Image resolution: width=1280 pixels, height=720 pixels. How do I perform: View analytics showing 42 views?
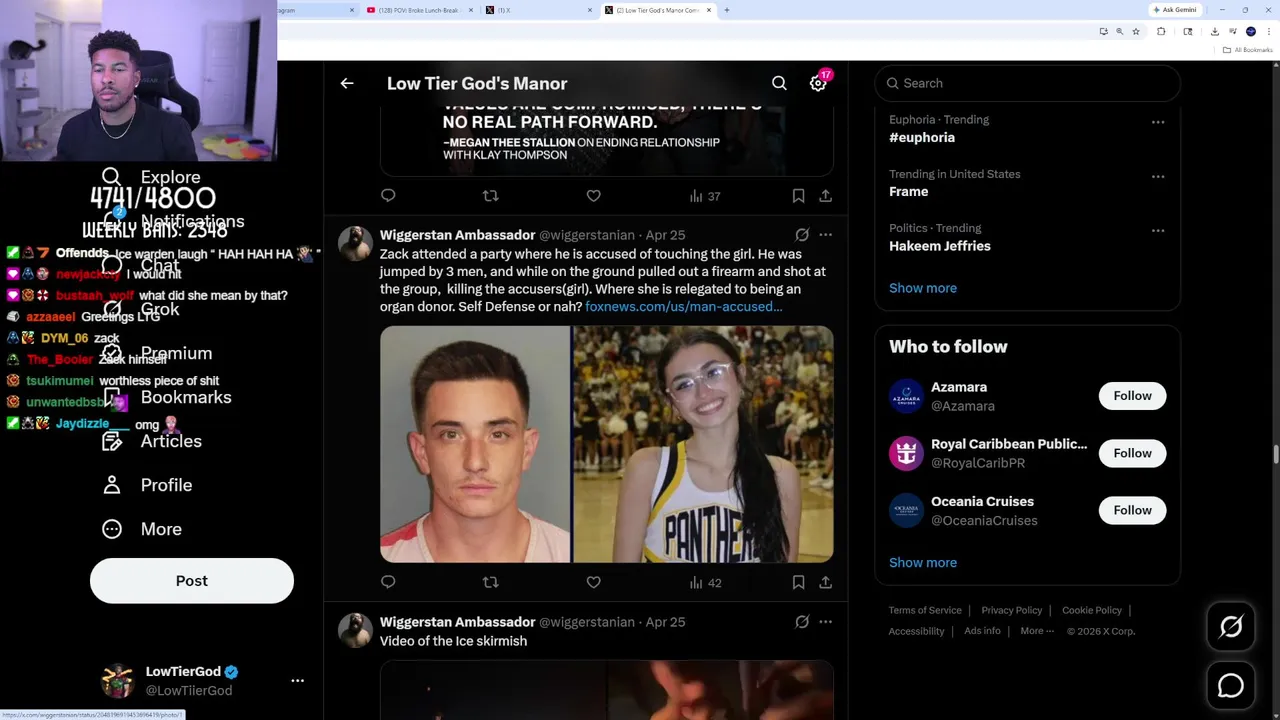click(705, 582)
